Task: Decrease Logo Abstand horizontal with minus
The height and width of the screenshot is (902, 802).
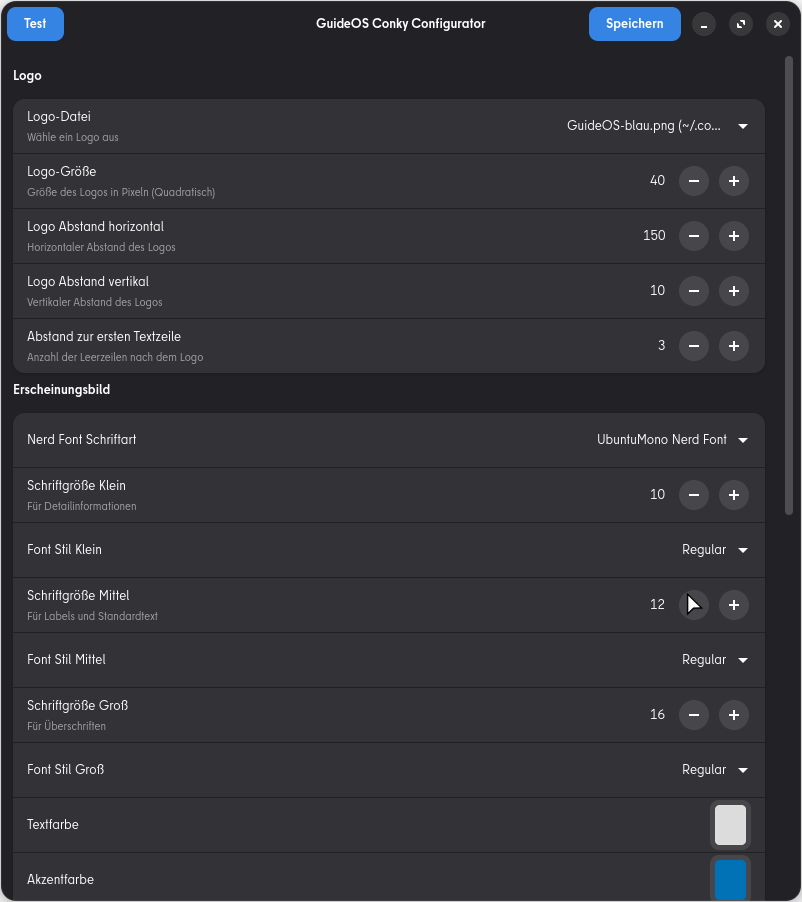Action: pyautogui.click(x=694, y=236)
